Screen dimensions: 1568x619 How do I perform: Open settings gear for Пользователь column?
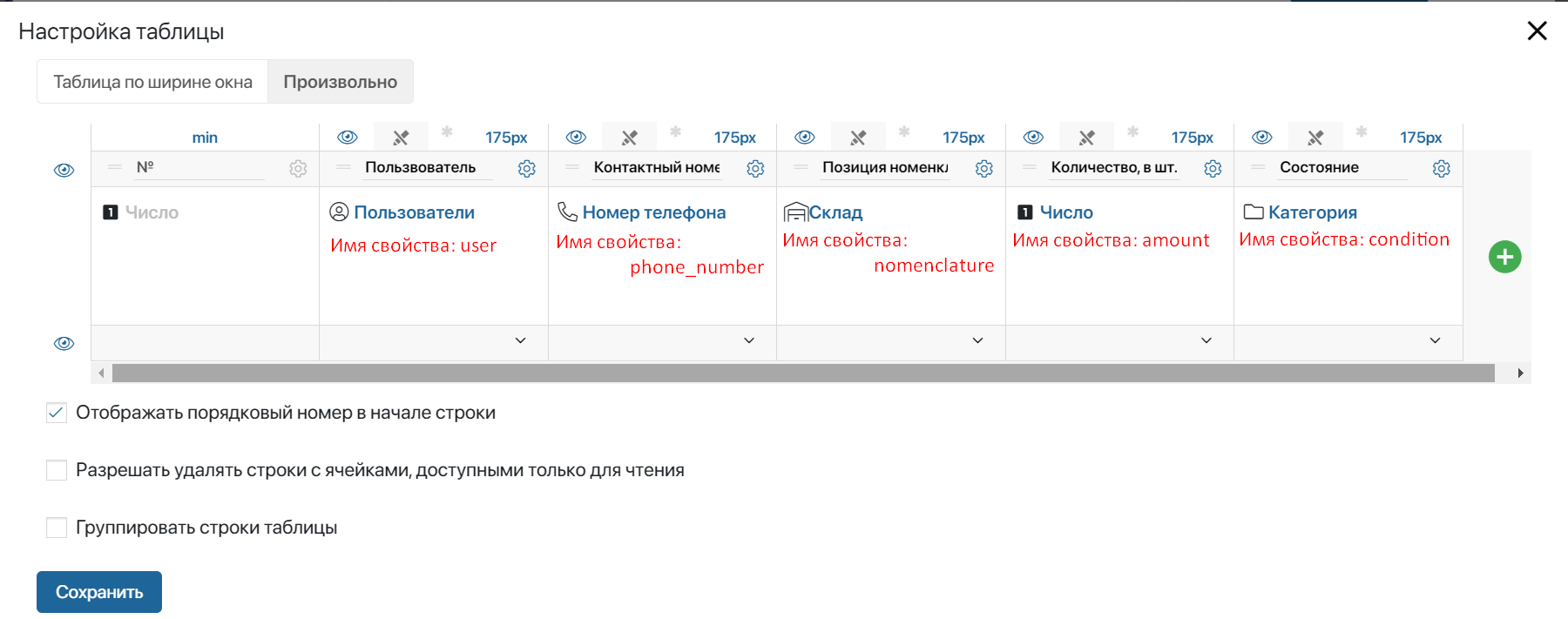(x=526, y=169)
